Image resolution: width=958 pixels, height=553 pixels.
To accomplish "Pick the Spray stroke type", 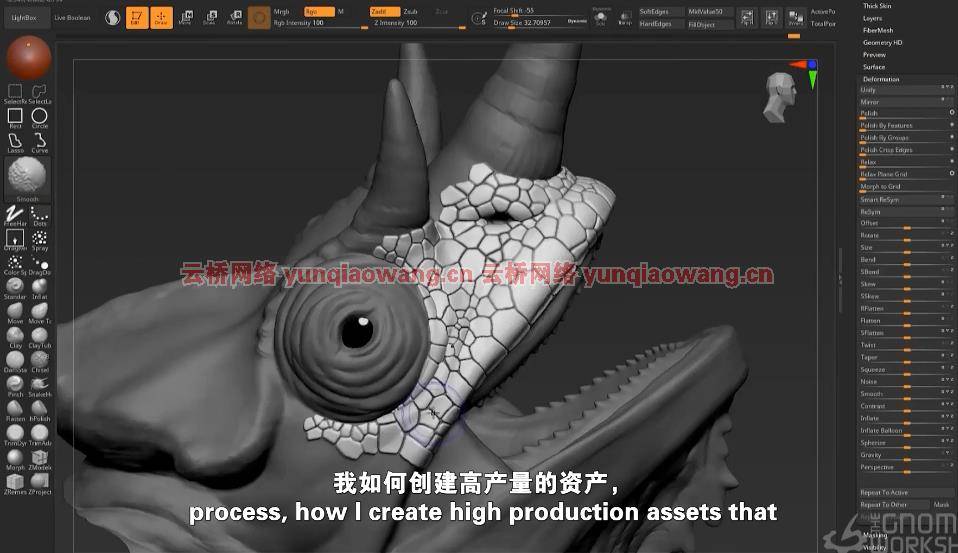I will pos(40,240).
